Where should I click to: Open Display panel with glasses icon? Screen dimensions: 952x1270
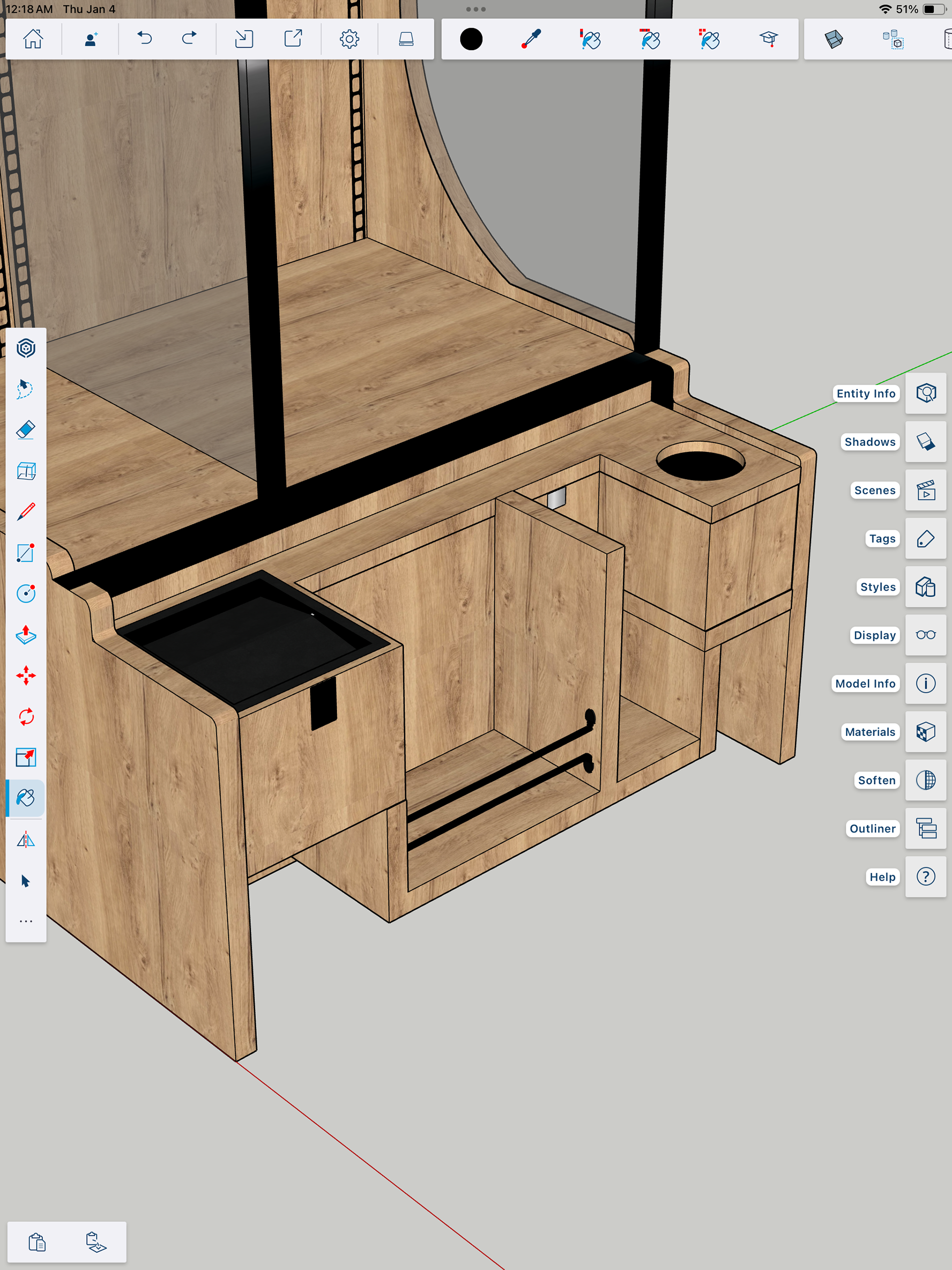click(925, 635)
